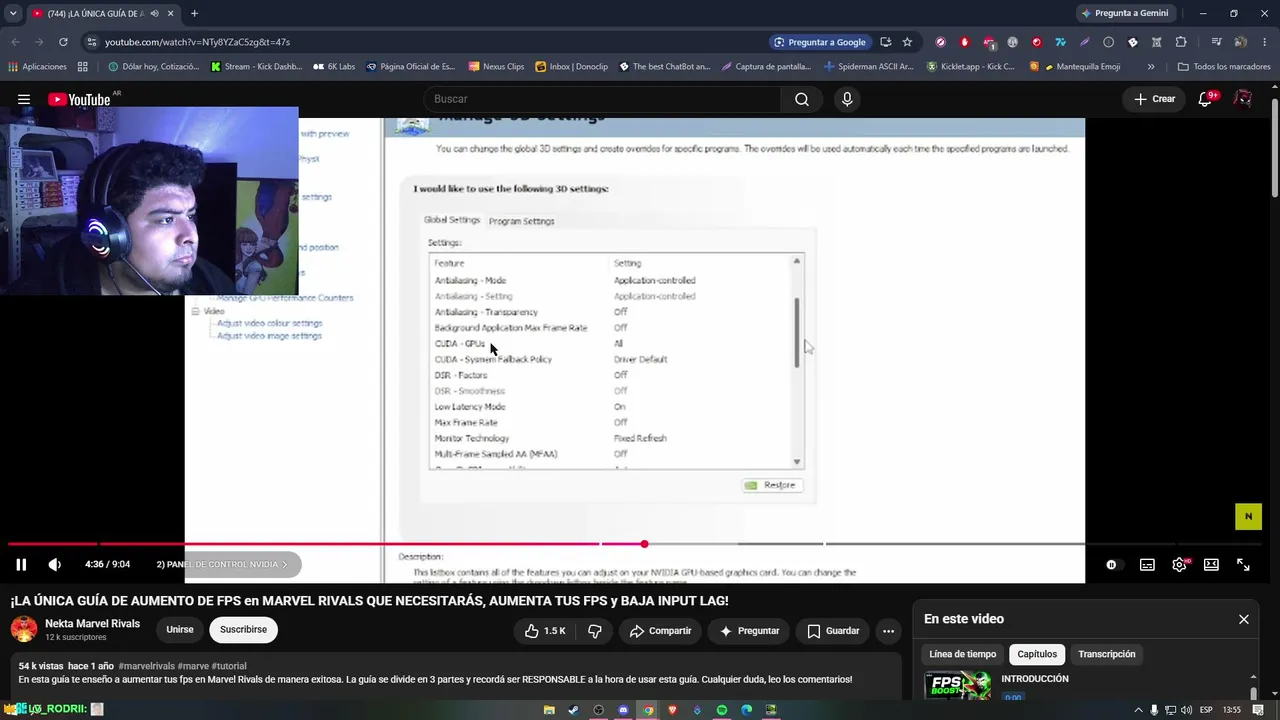Viewport: 1280px width, 720px height.
Task: Mute the tab via its audio icon
Action: (x=154, y=13)
